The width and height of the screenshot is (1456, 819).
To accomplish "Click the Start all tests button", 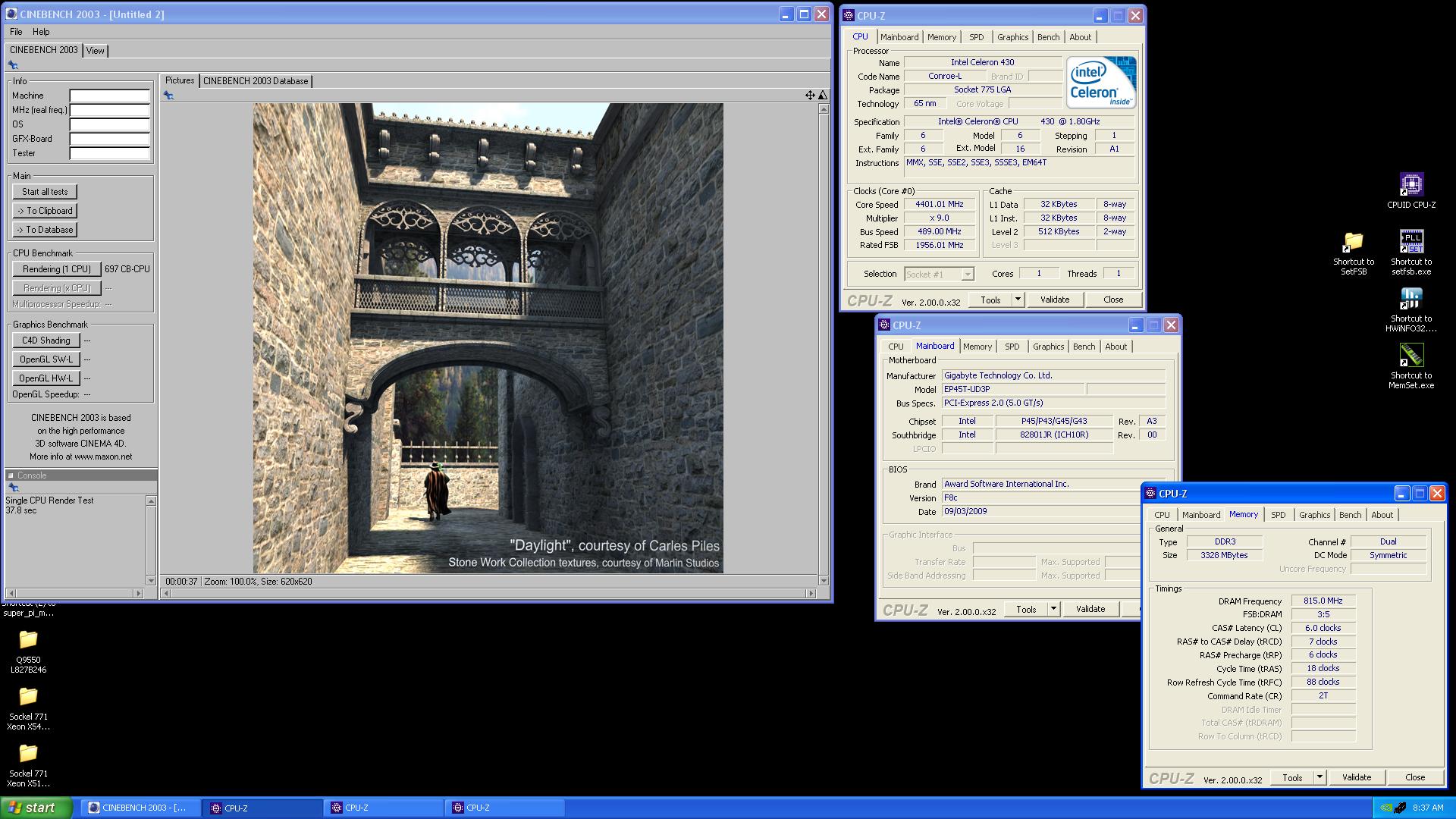I will point(45,192).
